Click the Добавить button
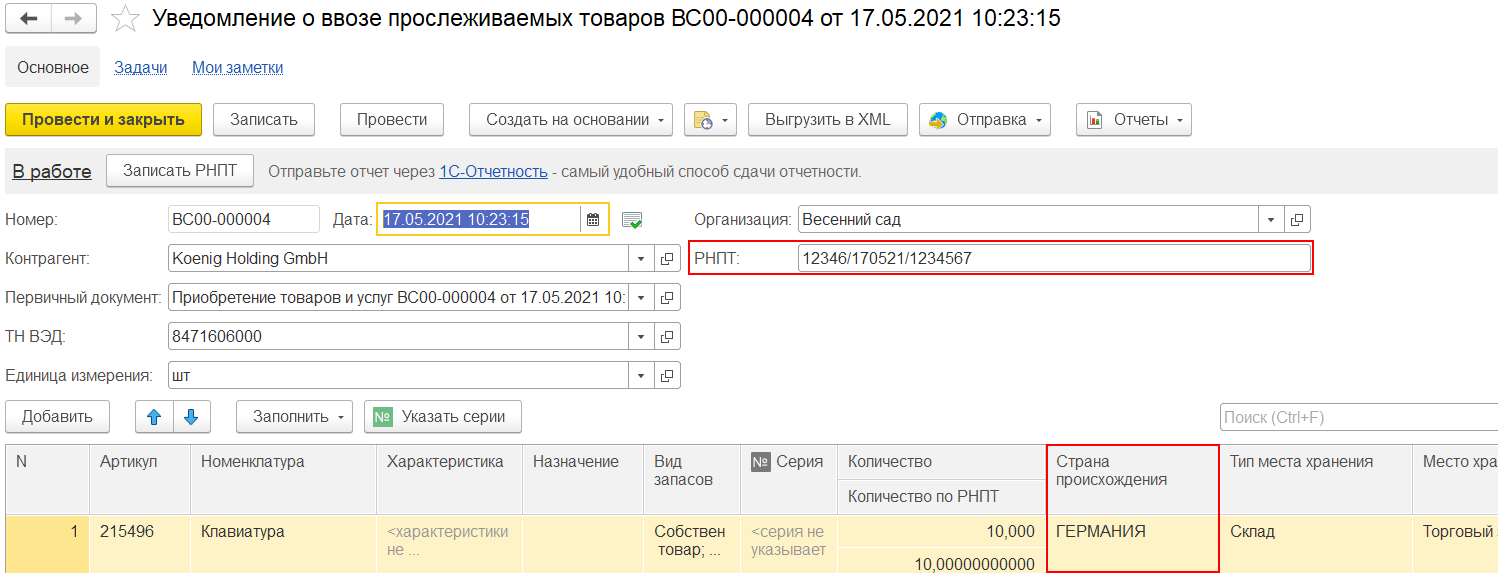 click(58, 417)
